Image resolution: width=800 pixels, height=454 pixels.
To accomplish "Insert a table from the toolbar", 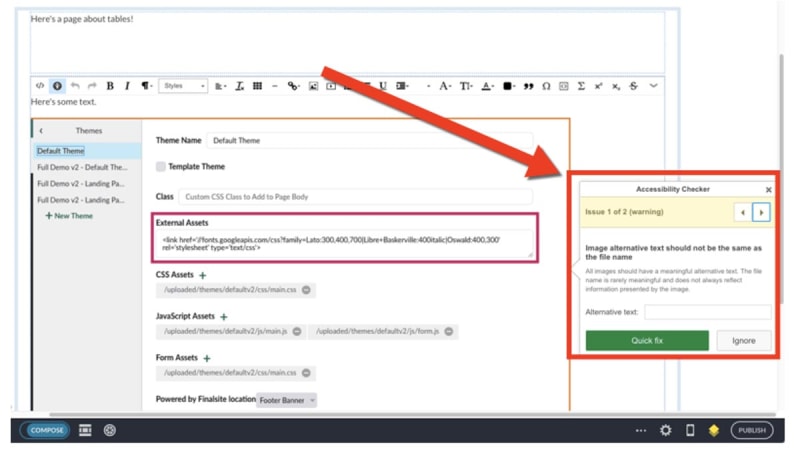I will click(257, 86).
